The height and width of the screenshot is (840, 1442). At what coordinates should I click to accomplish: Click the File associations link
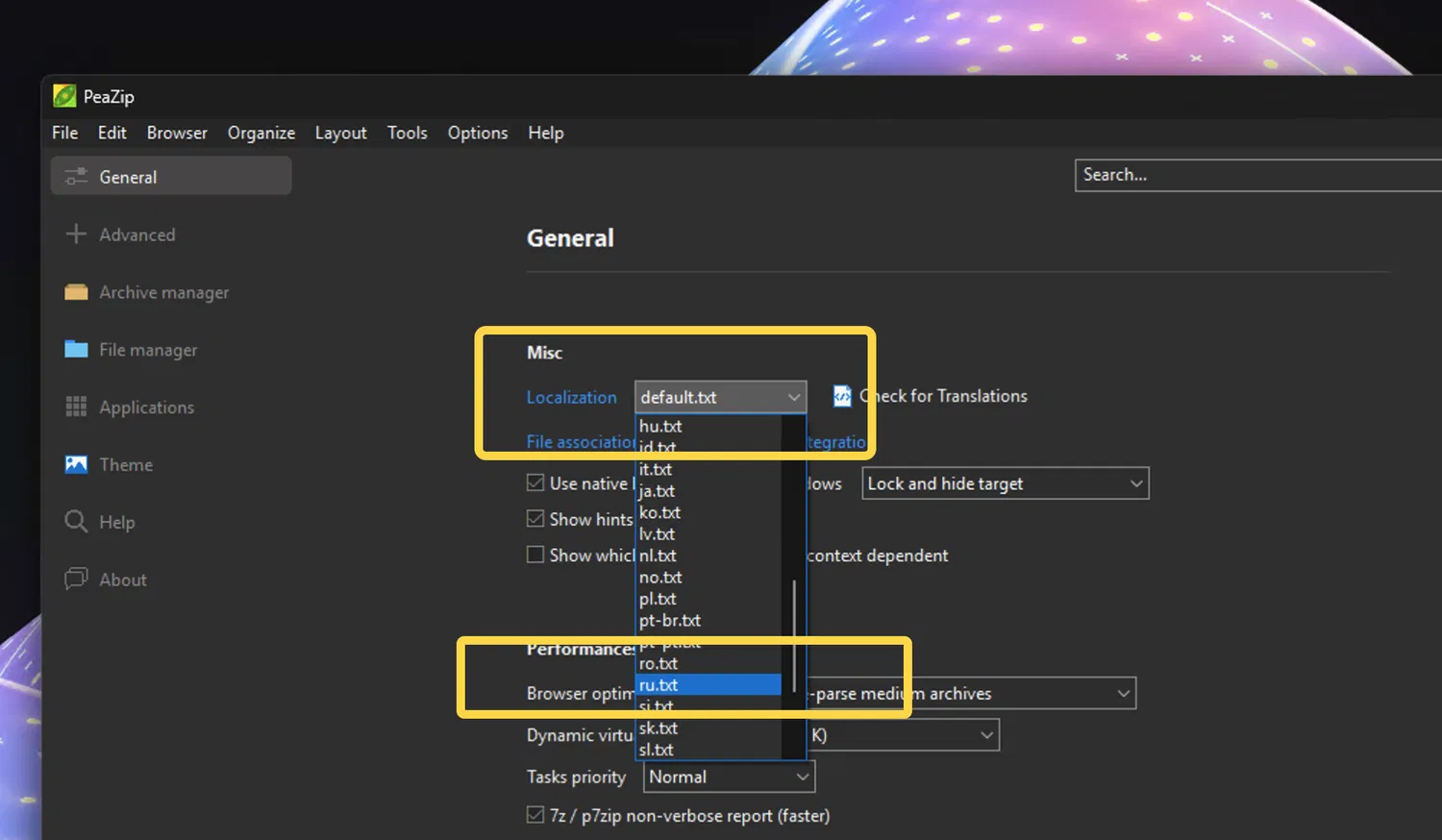coord(581,442)
